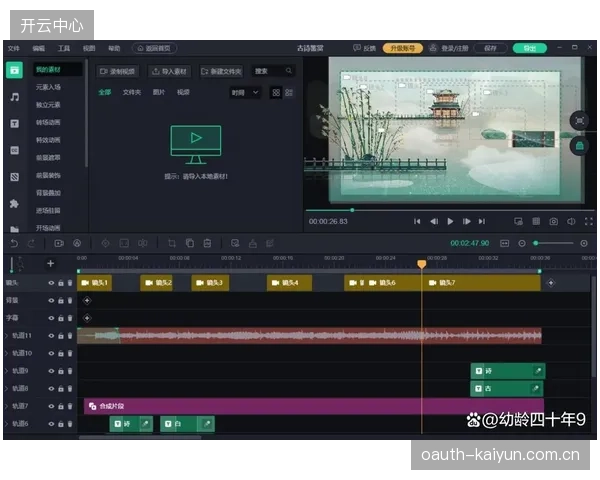Open the 工具 menu

pyautogui.click(x=64, y=48)
